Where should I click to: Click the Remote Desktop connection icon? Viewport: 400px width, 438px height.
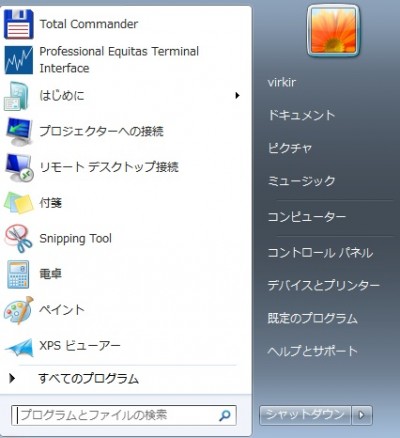19,167
